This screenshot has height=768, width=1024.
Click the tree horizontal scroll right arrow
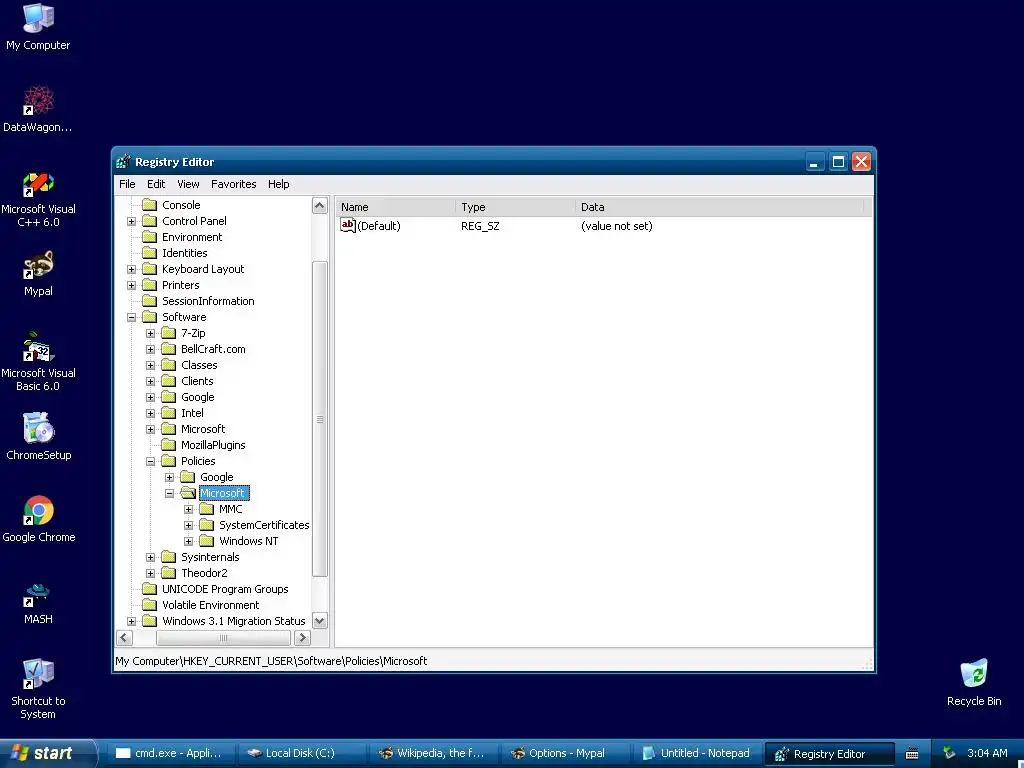302,638
